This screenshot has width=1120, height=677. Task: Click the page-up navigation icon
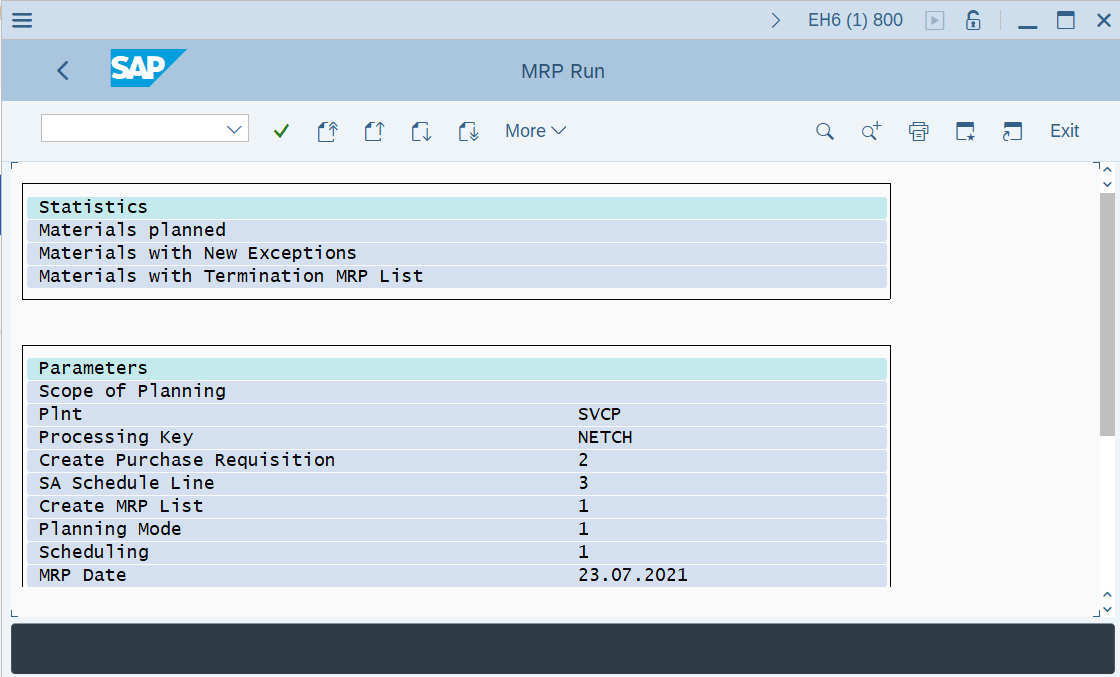374,130
